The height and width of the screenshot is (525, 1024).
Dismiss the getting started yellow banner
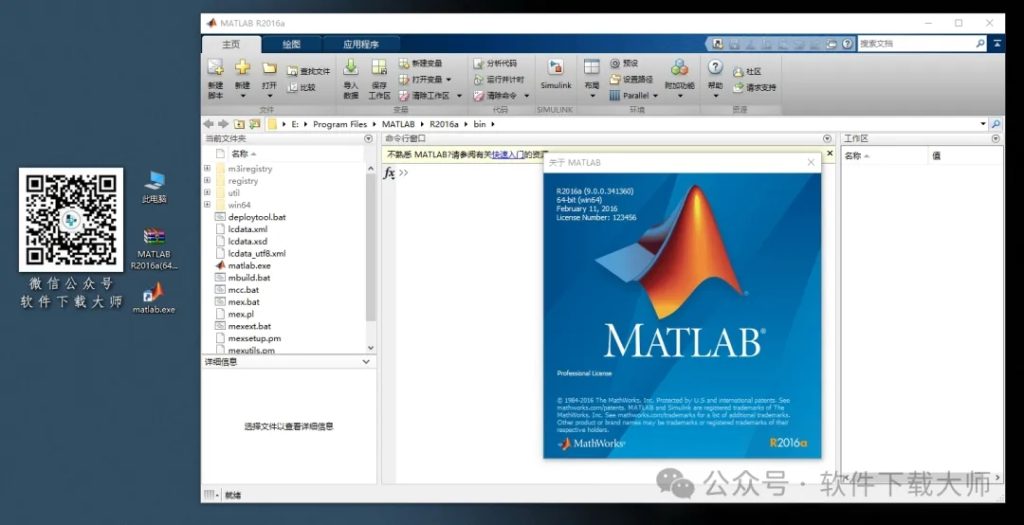(x=829, y=153)
